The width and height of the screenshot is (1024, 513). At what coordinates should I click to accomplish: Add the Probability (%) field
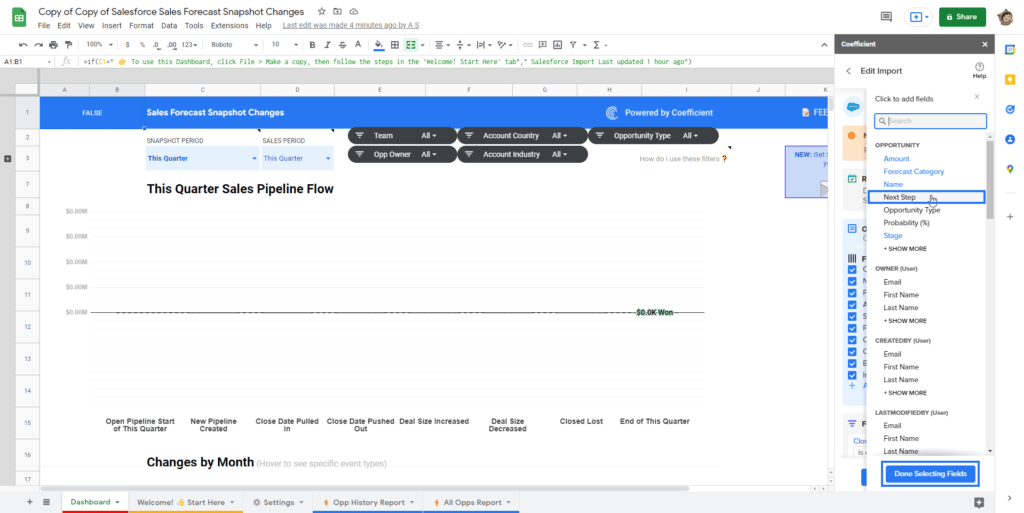coord(906,223)
